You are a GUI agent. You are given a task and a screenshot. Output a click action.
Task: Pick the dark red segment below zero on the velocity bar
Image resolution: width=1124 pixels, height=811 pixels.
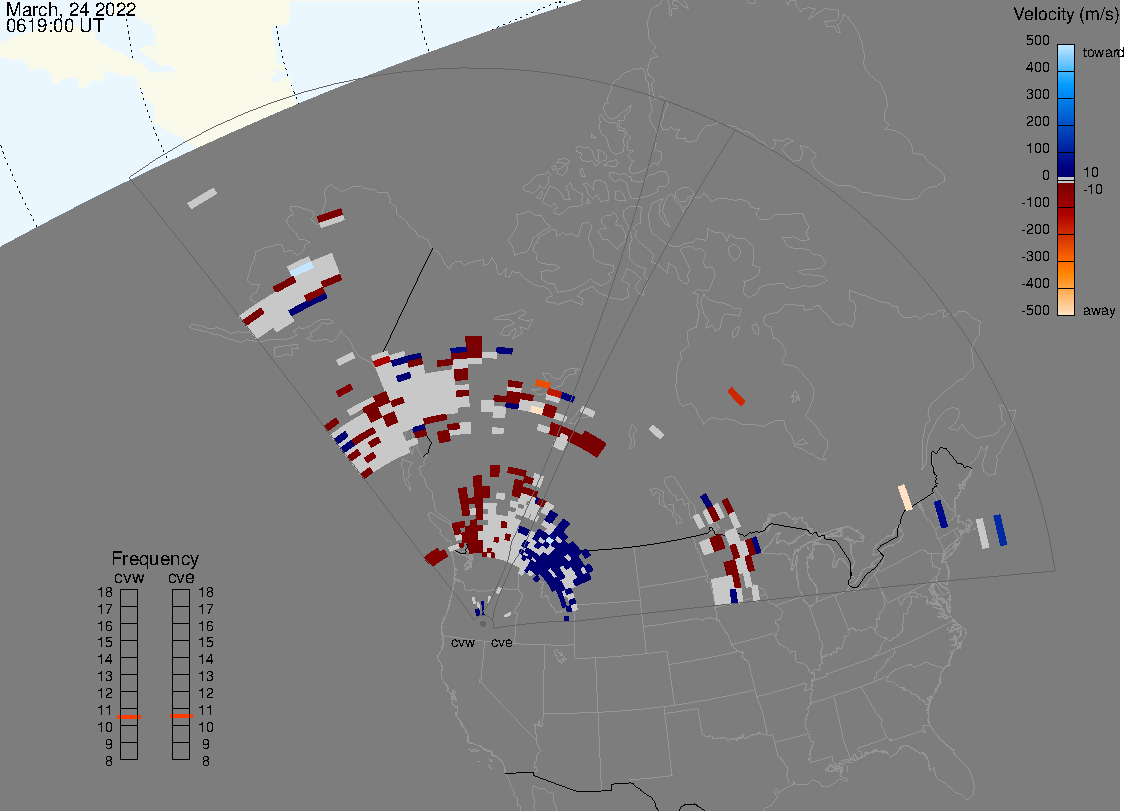tap(1066, 195)
